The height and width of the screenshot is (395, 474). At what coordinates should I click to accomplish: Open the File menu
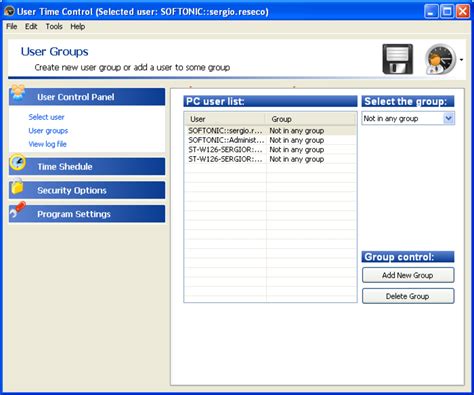12,26
